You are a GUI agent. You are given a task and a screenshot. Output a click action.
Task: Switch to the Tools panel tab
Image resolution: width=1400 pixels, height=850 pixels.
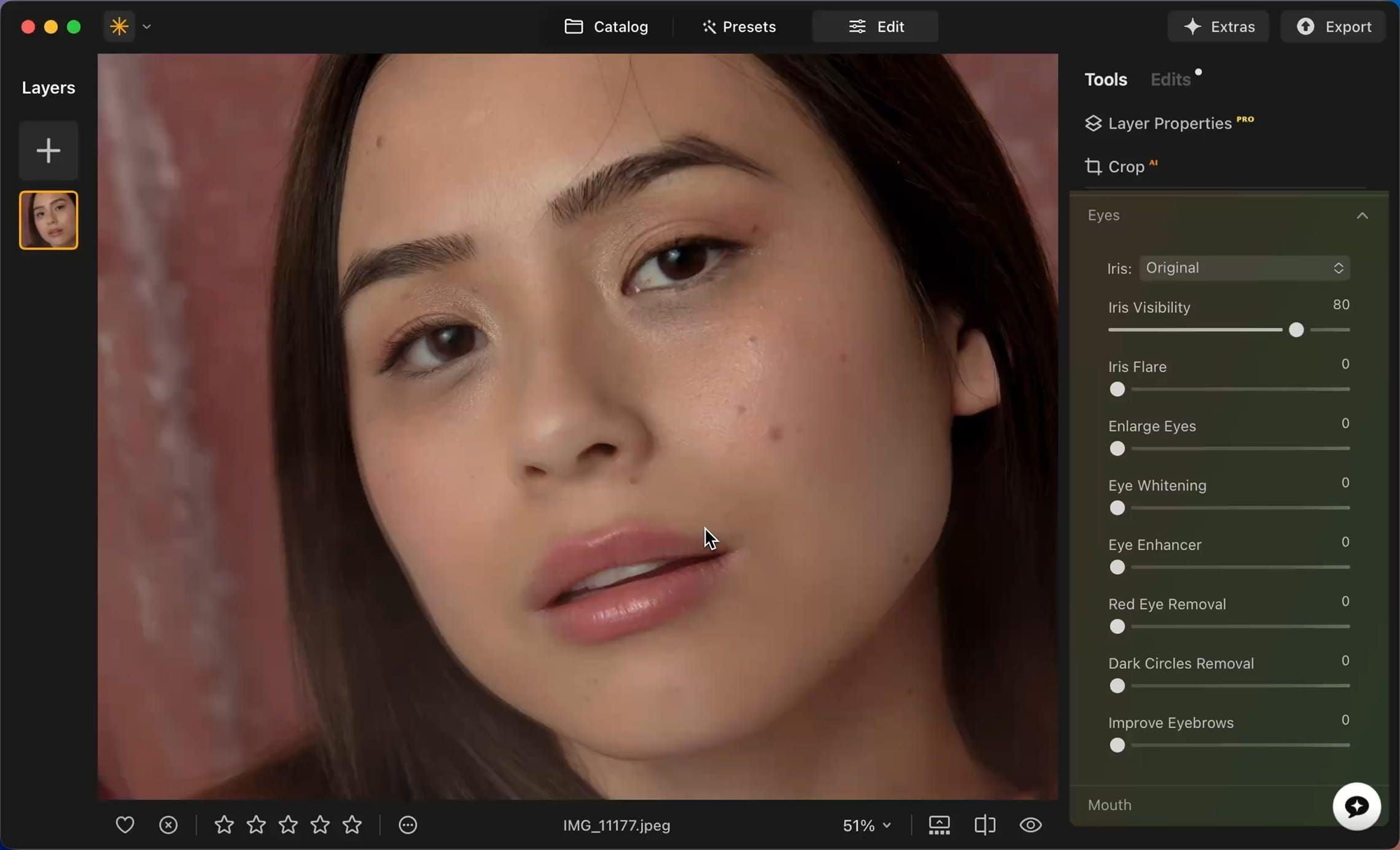click(1105, 79)
